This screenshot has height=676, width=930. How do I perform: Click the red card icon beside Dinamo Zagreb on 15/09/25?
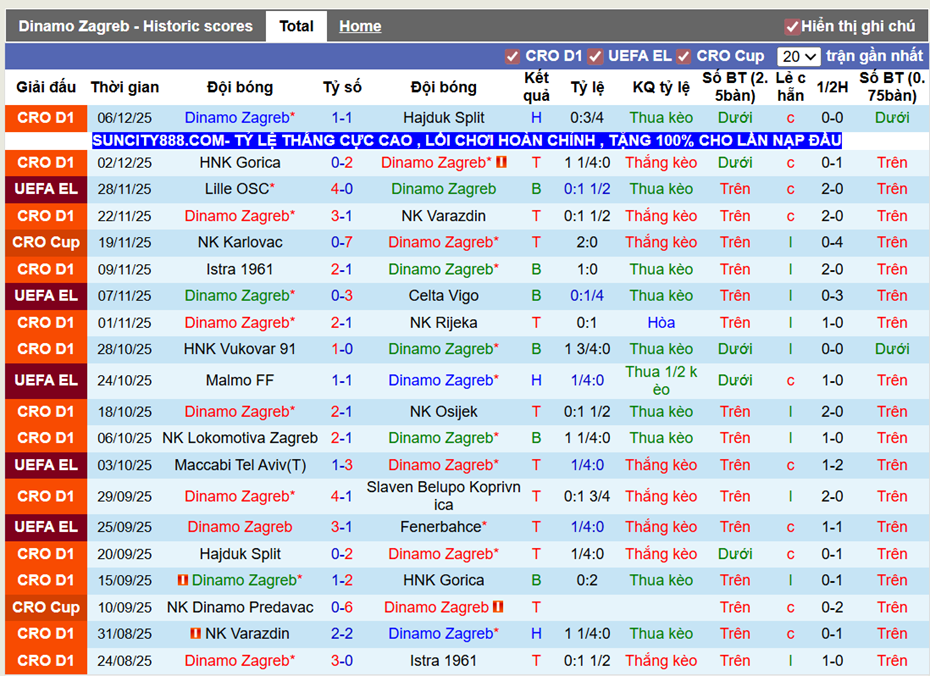coord(183,580)
